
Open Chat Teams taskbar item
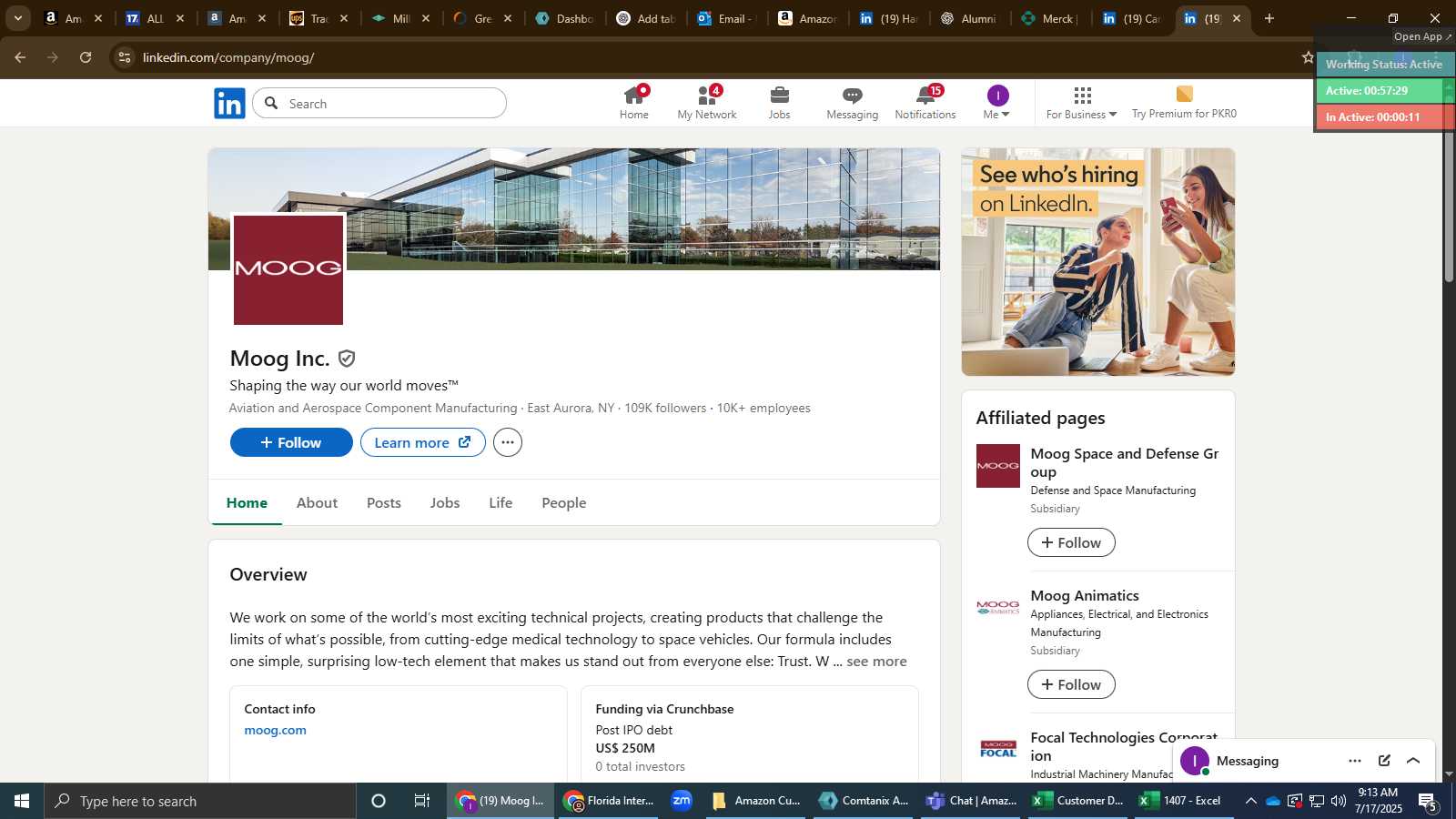coord(971,801)
